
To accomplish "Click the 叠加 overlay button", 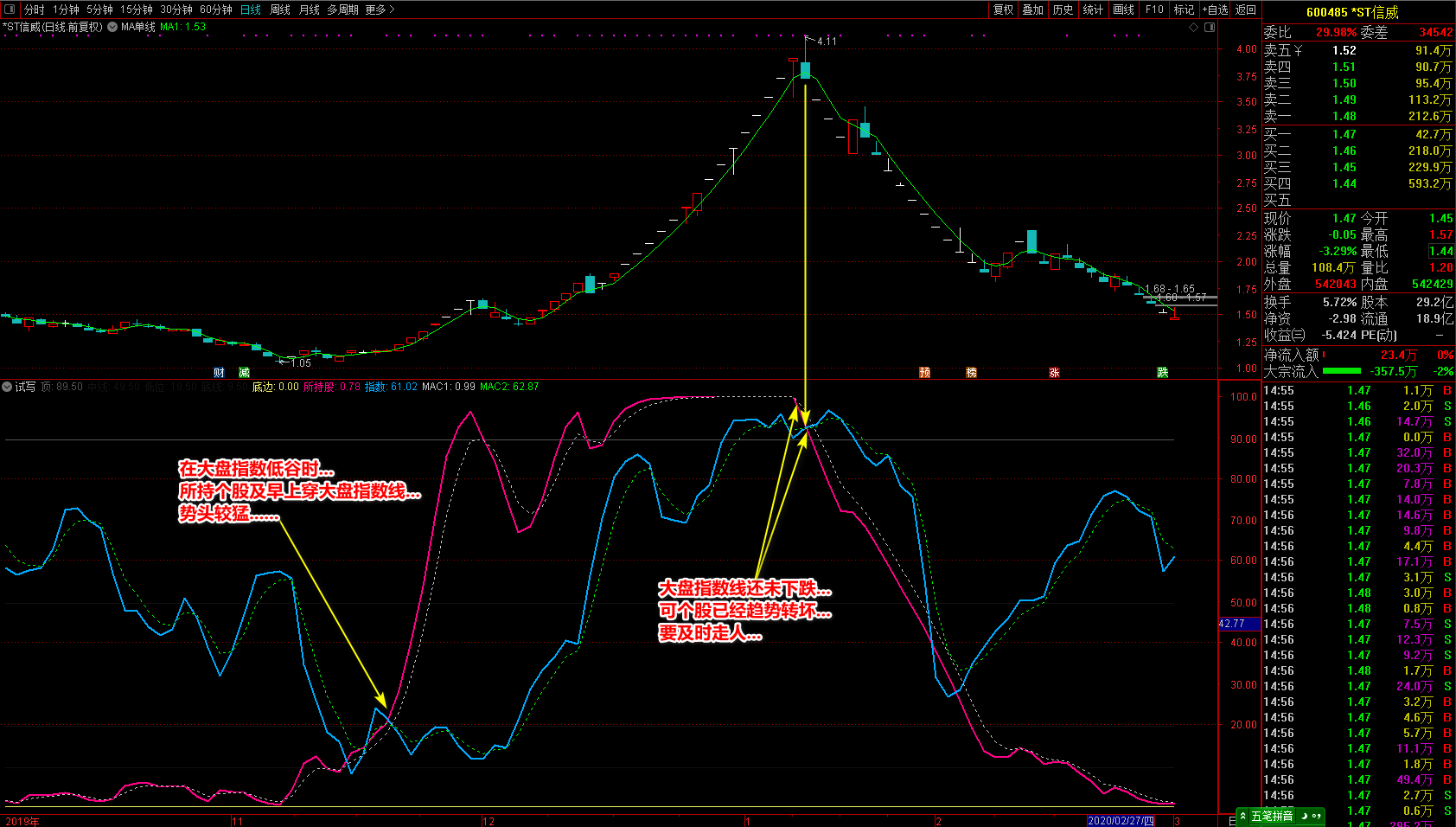I will (1032, 10).
